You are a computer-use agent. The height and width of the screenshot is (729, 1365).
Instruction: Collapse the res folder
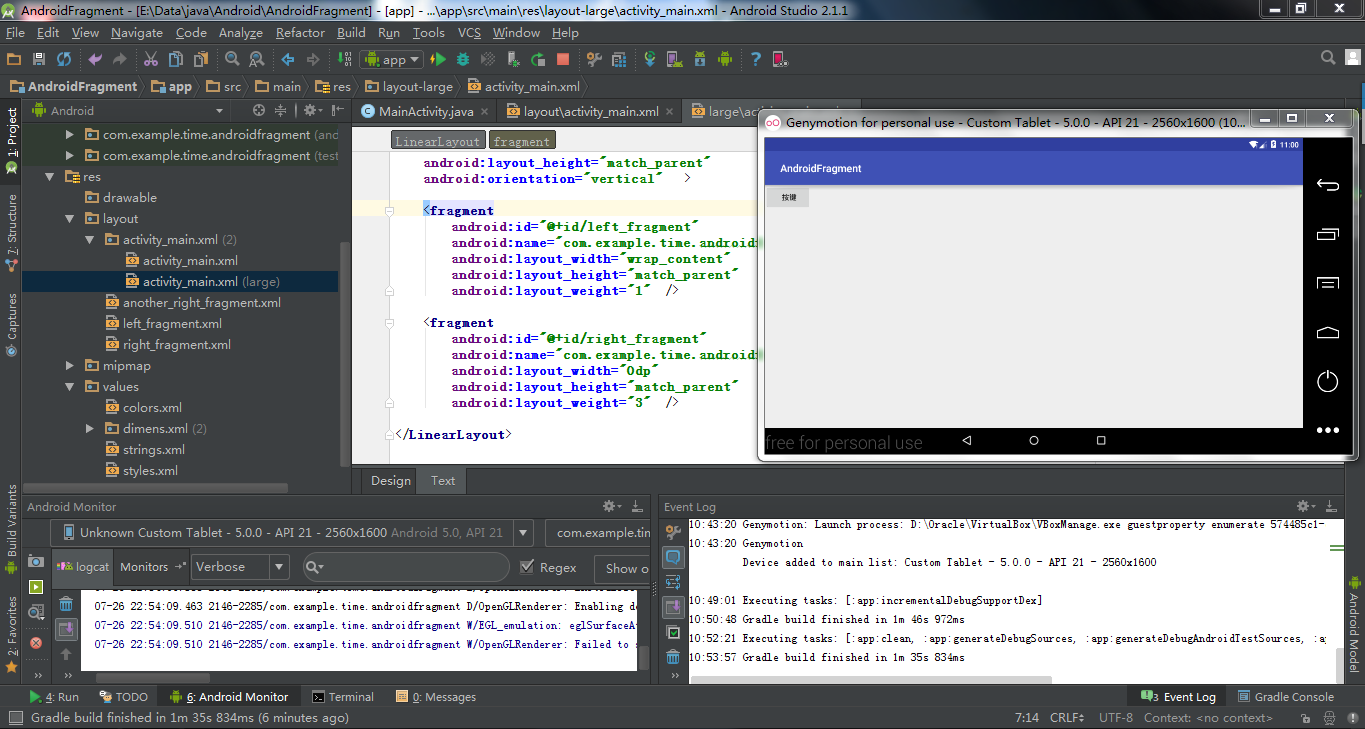coord(49,177)
